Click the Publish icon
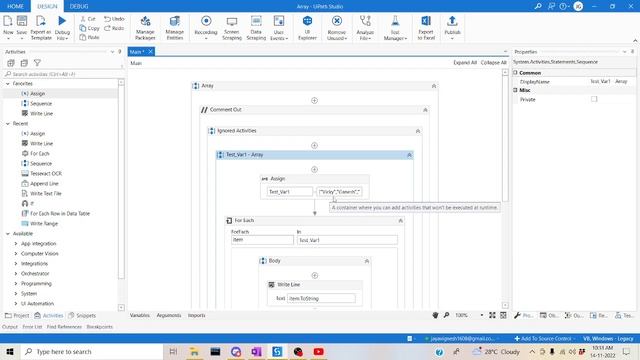 point(452,21)
